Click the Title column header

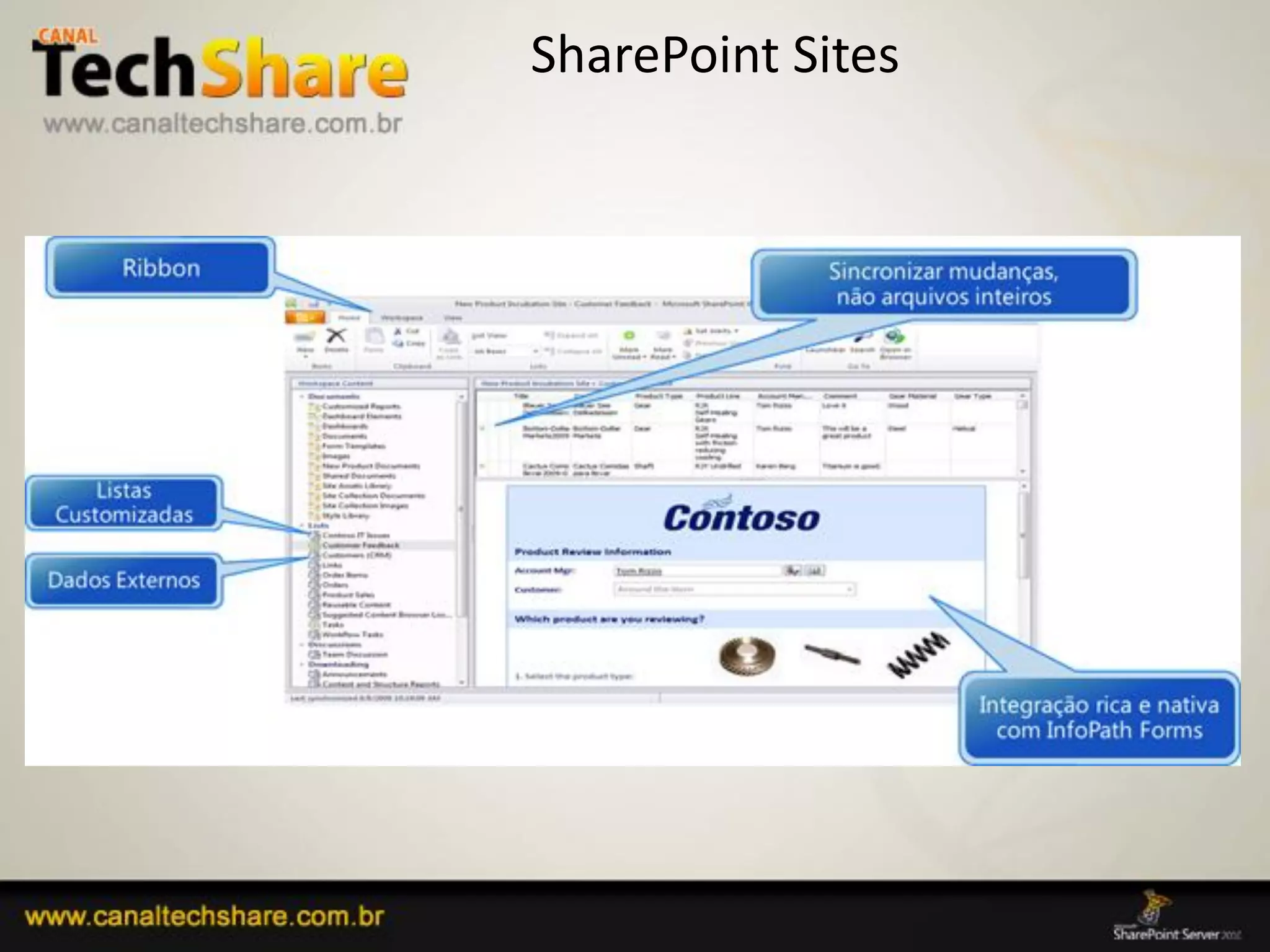click(522, 395)
